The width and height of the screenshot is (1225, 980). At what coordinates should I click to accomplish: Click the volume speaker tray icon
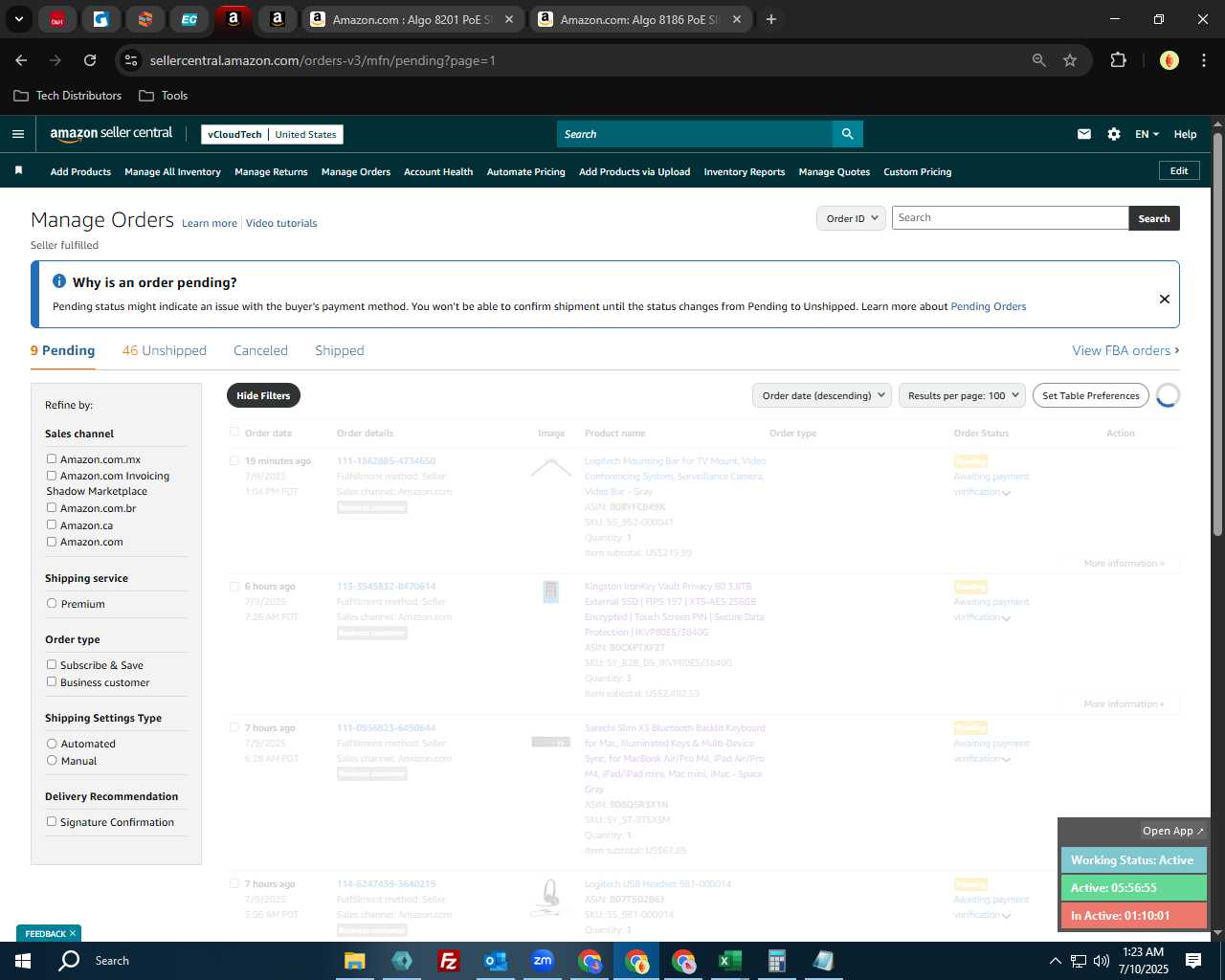coord(1101,961)
